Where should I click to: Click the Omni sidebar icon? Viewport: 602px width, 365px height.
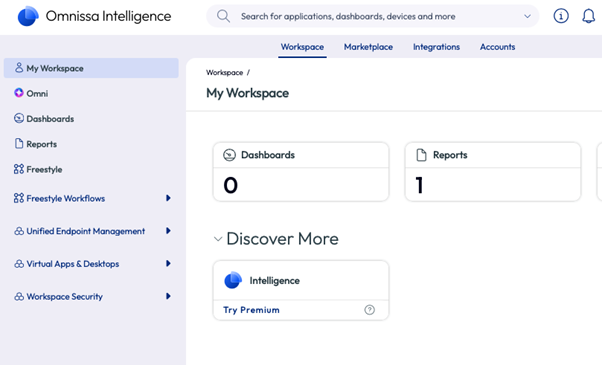19,93
